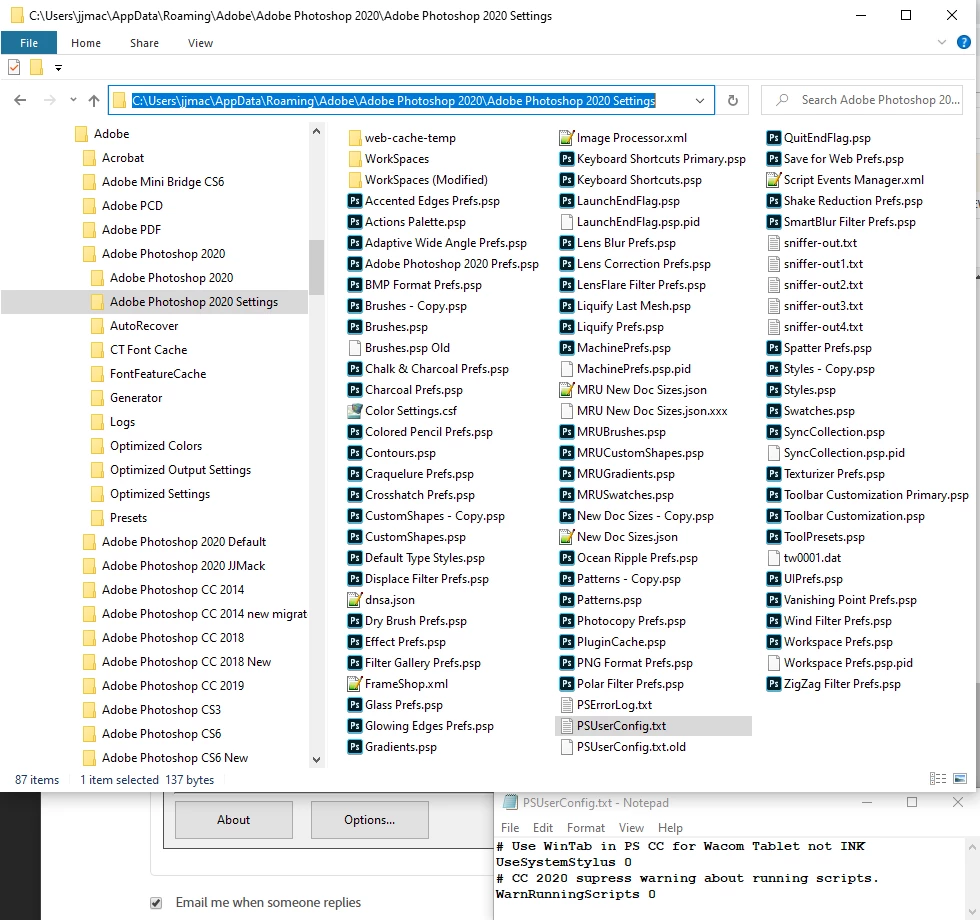980x920 pixels.
Task: Select the CT Font Cache tree folder
Action: coord(148,349)
